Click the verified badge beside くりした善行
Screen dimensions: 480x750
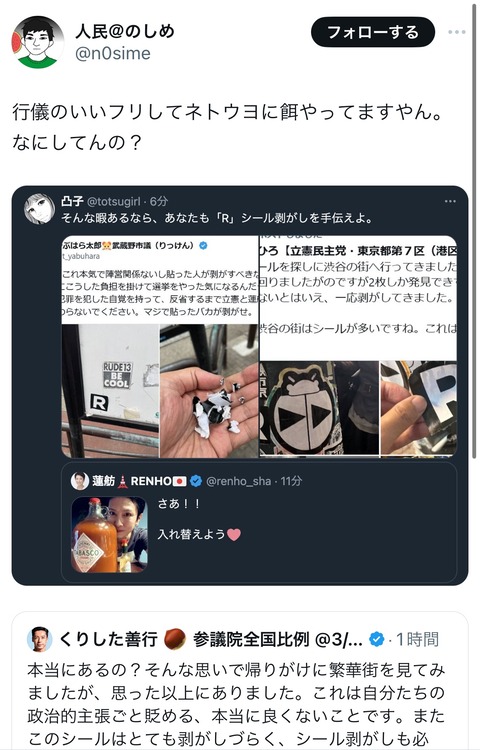(377, 639)
